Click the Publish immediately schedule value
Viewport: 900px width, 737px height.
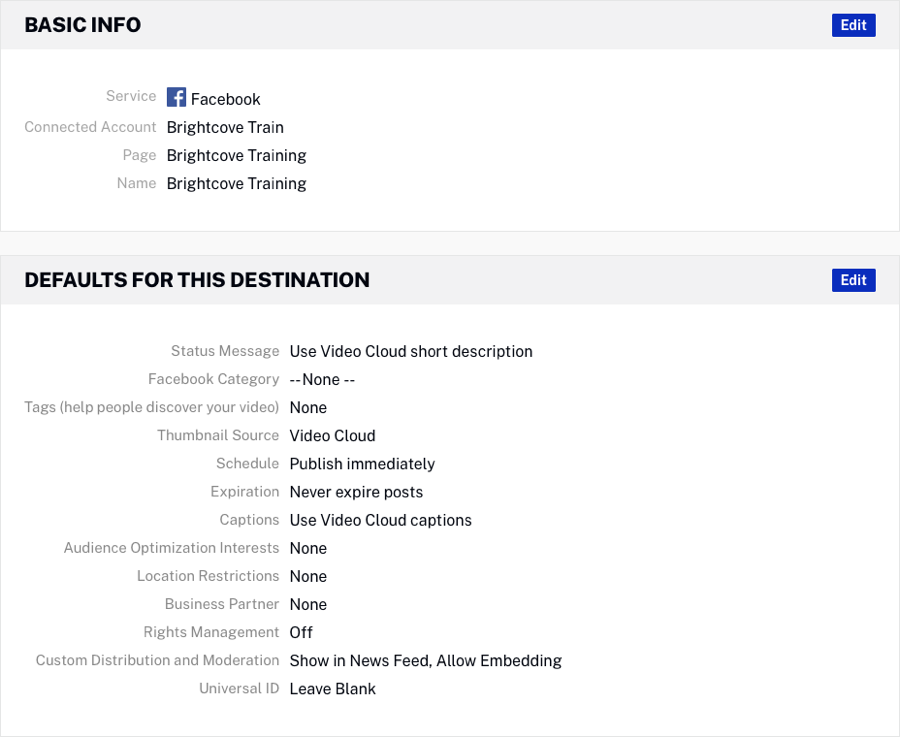tap(362, 464)
